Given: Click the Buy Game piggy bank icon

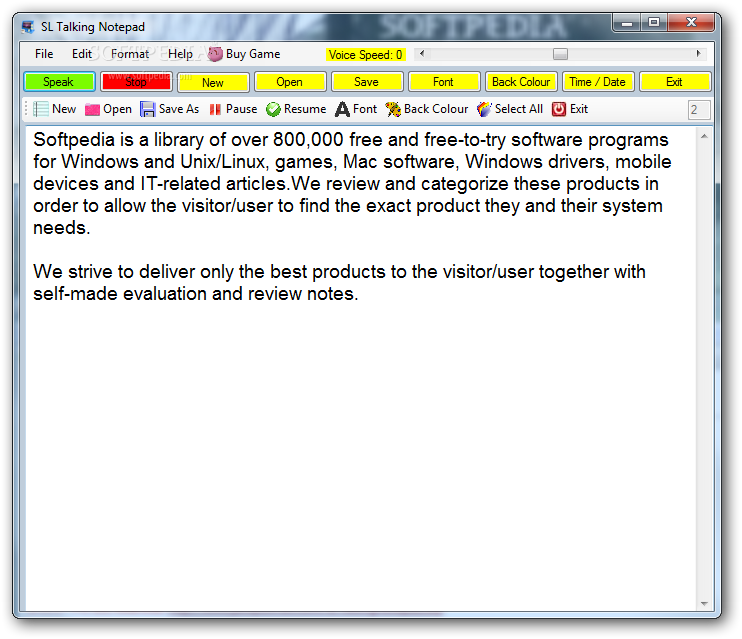Looking at the screenshot, I should [x=215, y=54].
